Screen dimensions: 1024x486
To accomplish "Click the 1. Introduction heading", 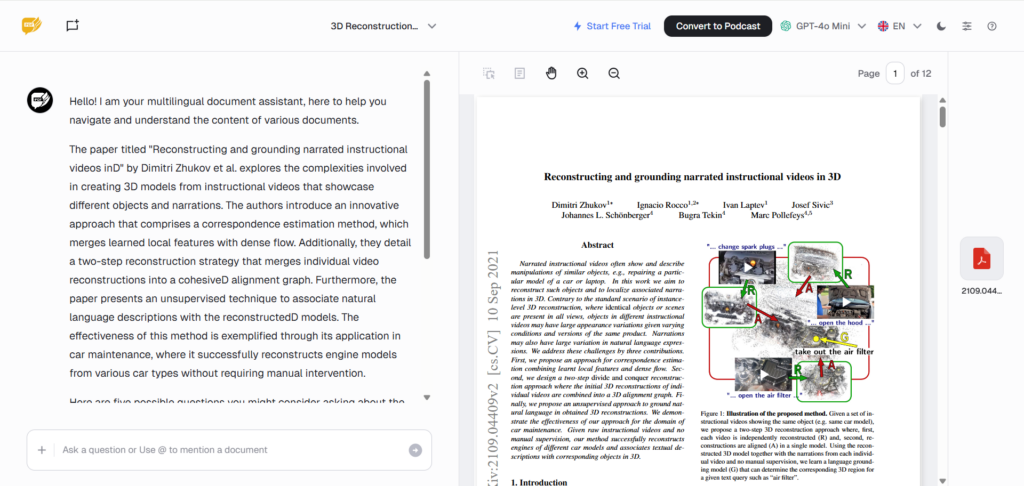I will pyautogui.click(x=539, y=482).
